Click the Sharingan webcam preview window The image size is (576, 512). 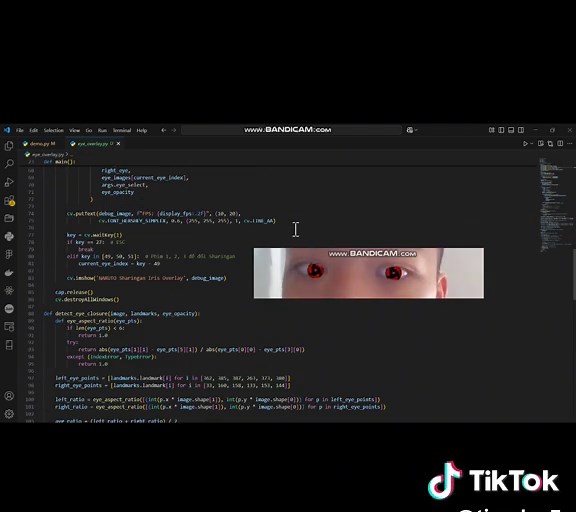[x=369, y=273]
